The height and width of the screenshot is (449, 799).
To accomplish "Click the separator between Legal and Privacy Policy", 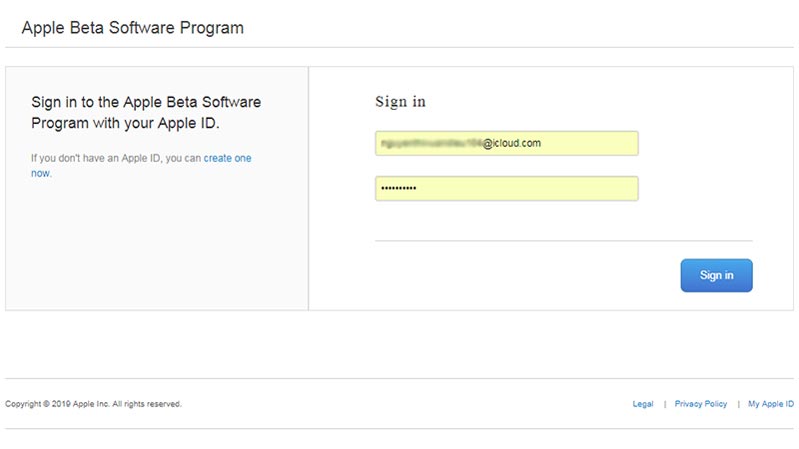I will point(665,404).
